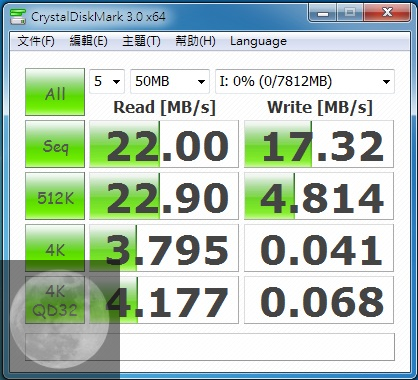Screen dimensions: 418x380
Task: Click the Write [MB/s] column header
Action: click(x=320, y=107)
